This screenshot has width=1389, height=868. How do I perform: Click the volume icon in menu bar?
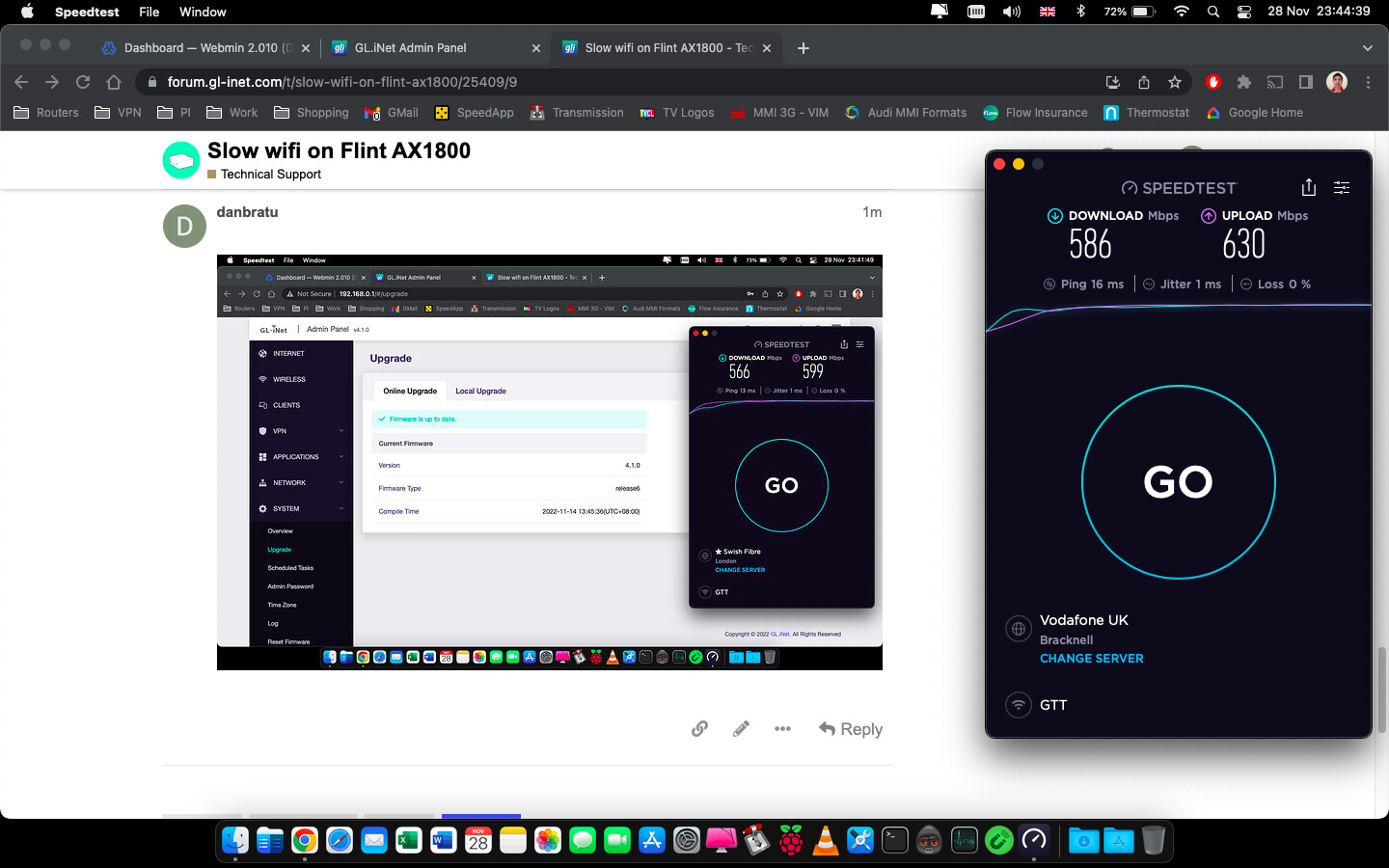[1012, 12]
